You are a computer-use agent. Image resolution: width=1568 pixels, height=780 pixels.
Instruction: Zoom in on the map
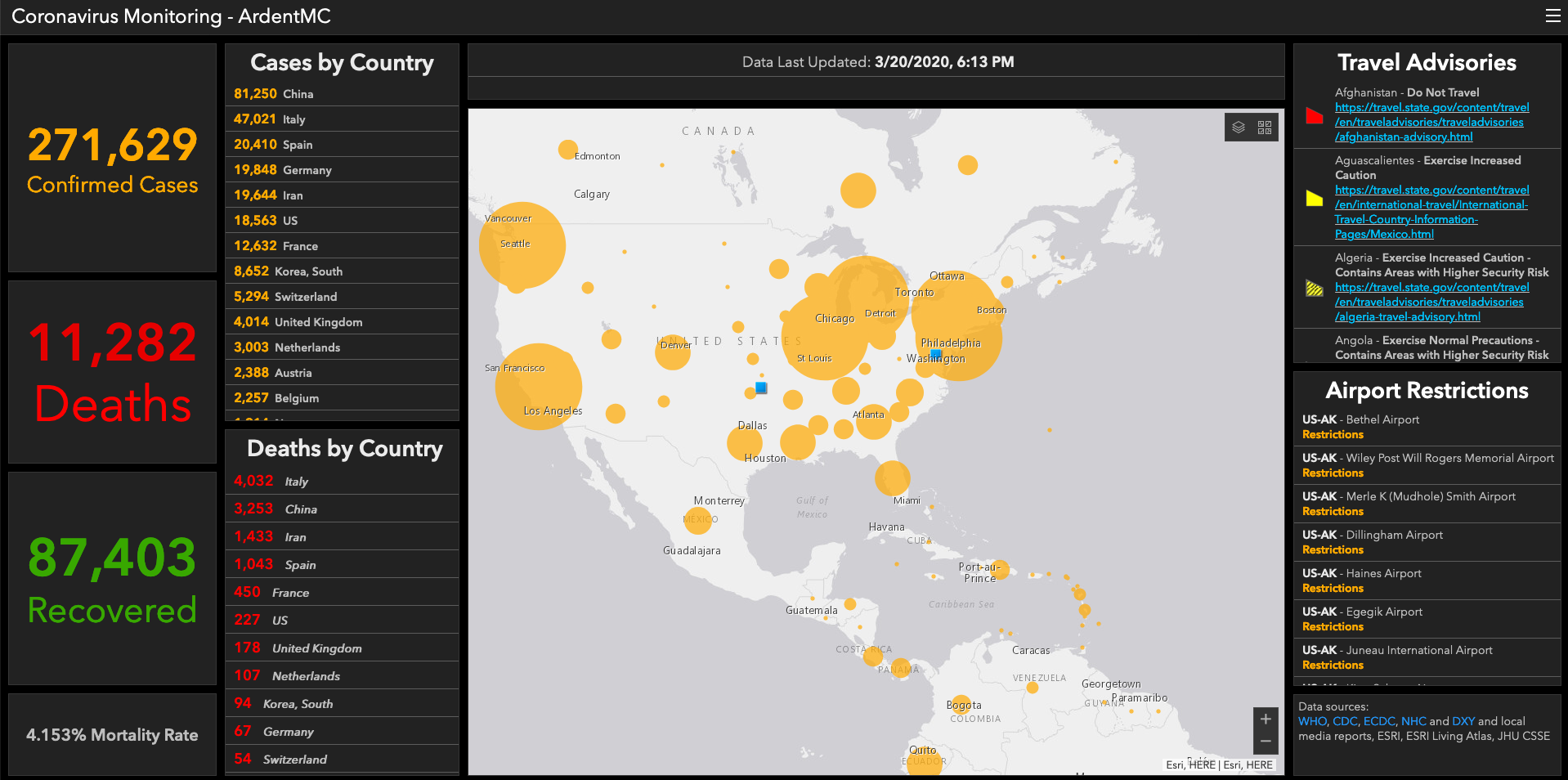[1265, 719]
